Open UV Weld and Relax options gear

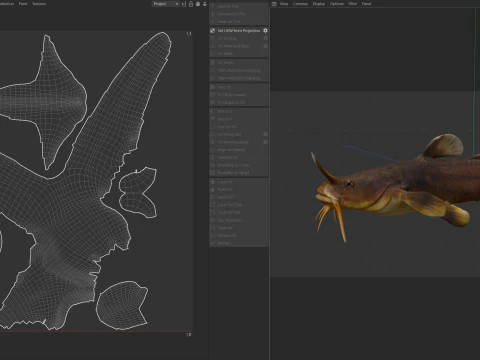(x=265, y=46)
